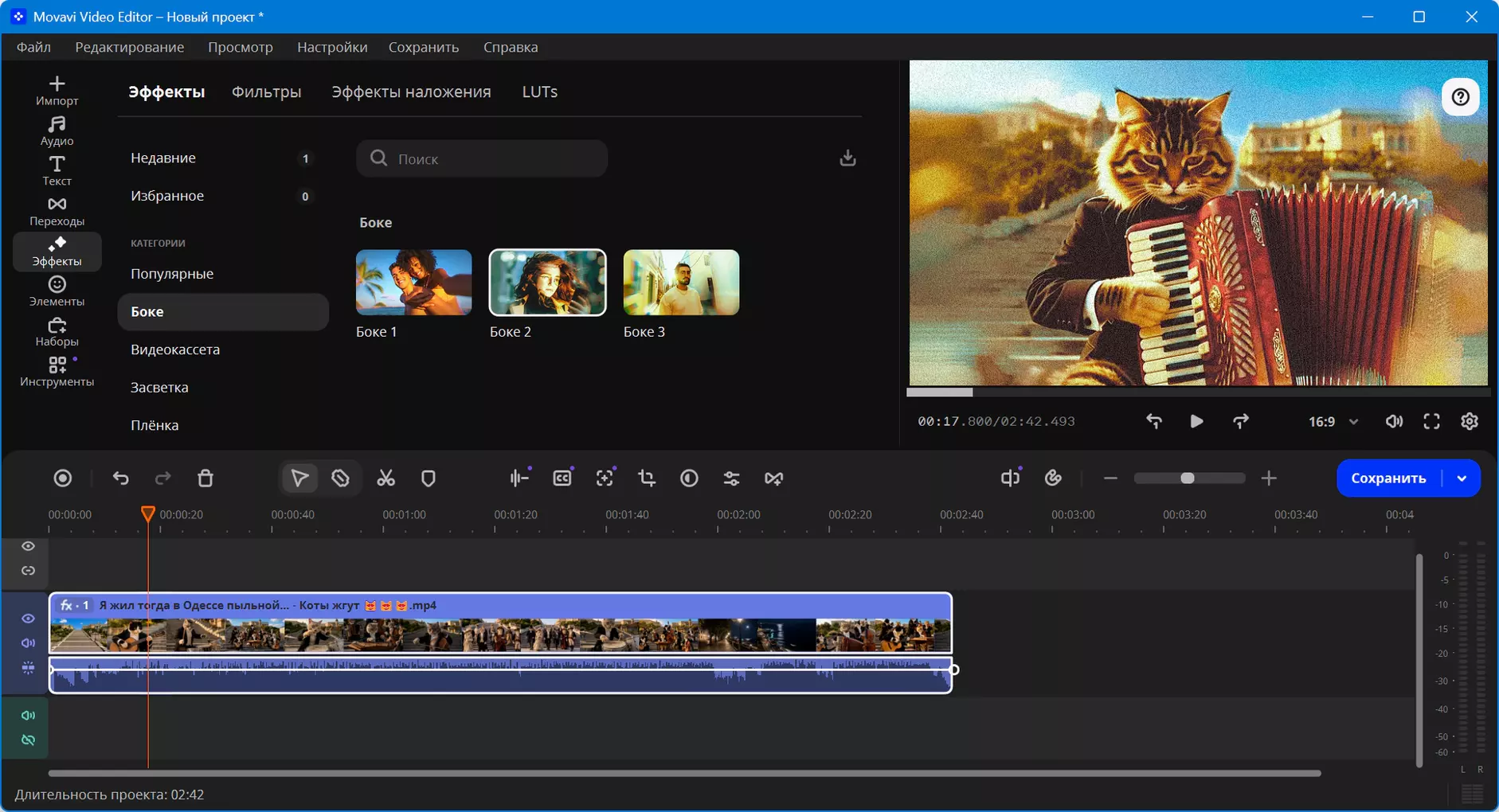Switch to the Фильтры tab
Image resolution: width=1499 pixels, height=812 pixels.
[x=266, y=92]
